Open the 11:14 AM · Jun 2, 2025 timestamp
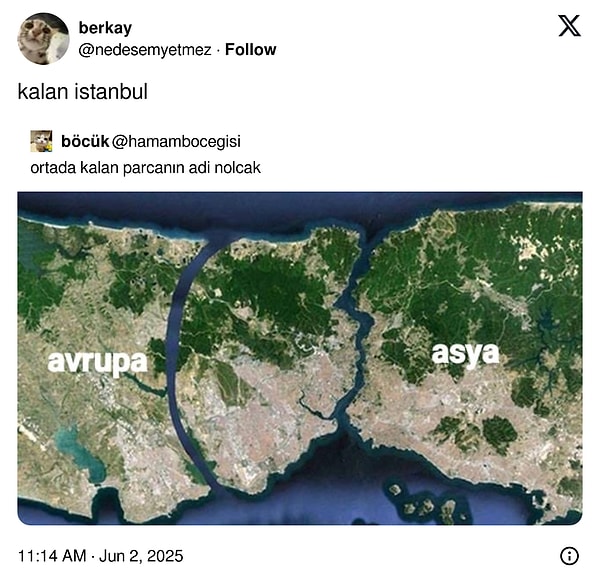The height and width of the screenshot is (586, 600). coord(101,556)
